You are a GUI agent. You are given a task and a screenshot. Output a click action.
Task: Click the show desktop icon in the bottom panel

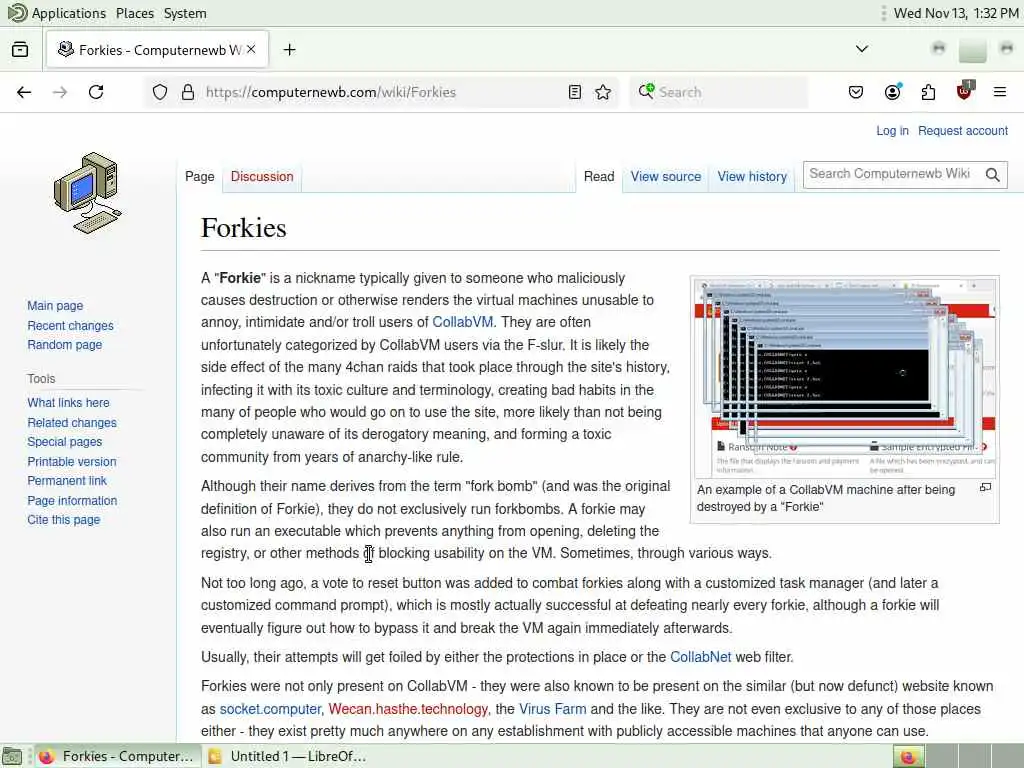tap(12, 756)
